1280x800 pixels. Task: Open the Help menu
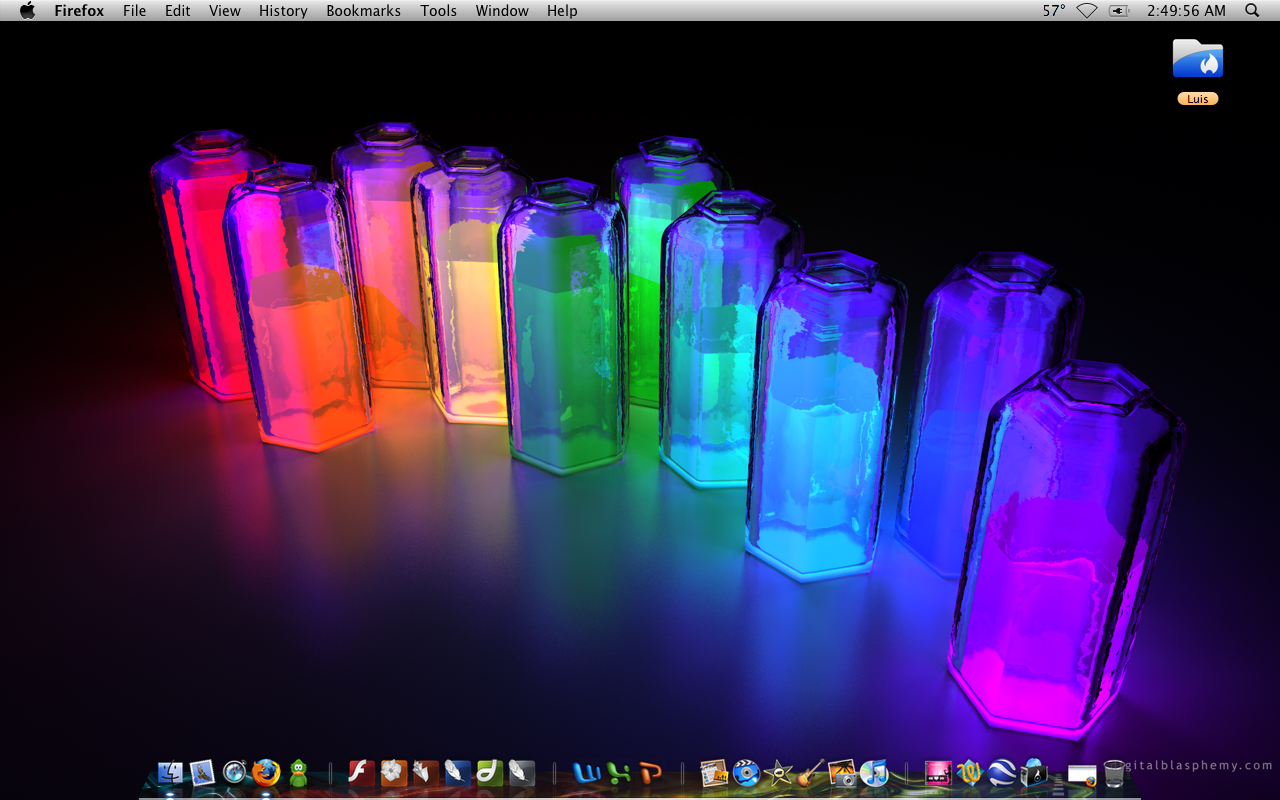coord(562,11)
